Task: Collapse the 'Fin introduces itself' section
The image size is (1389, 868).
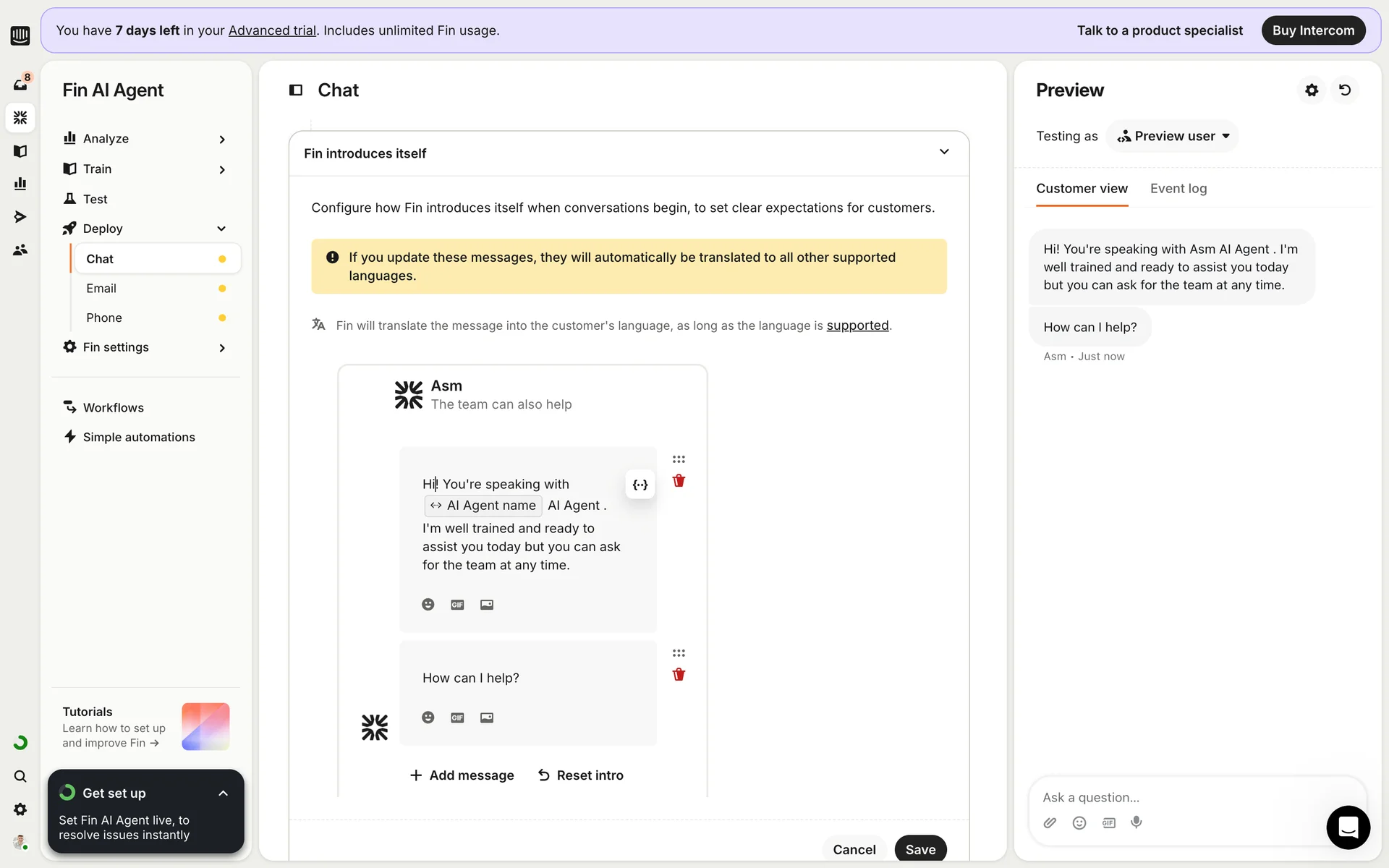Action: click(944, 152)
